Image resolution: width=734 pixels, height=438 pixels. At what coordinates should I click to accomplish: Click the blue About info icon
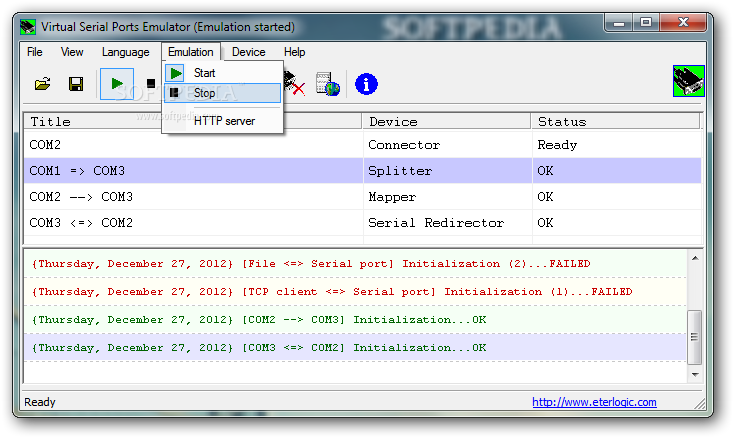coord(366,84)
